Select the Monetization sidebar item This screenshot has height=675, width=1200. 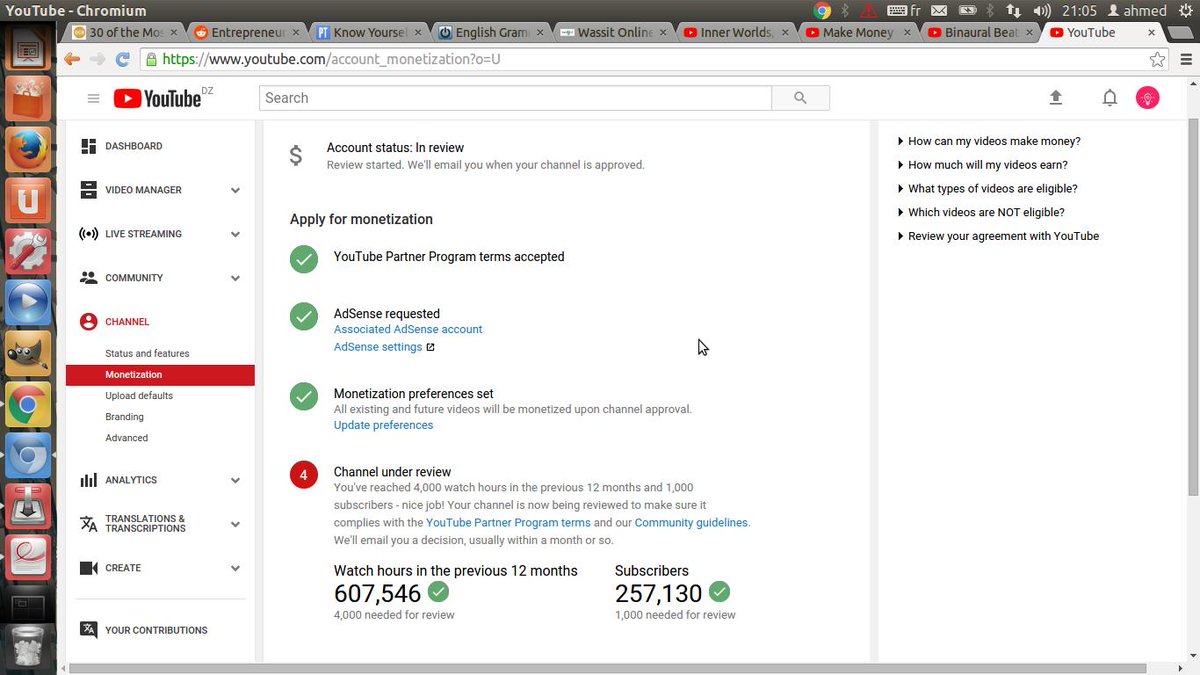point(160,375)
